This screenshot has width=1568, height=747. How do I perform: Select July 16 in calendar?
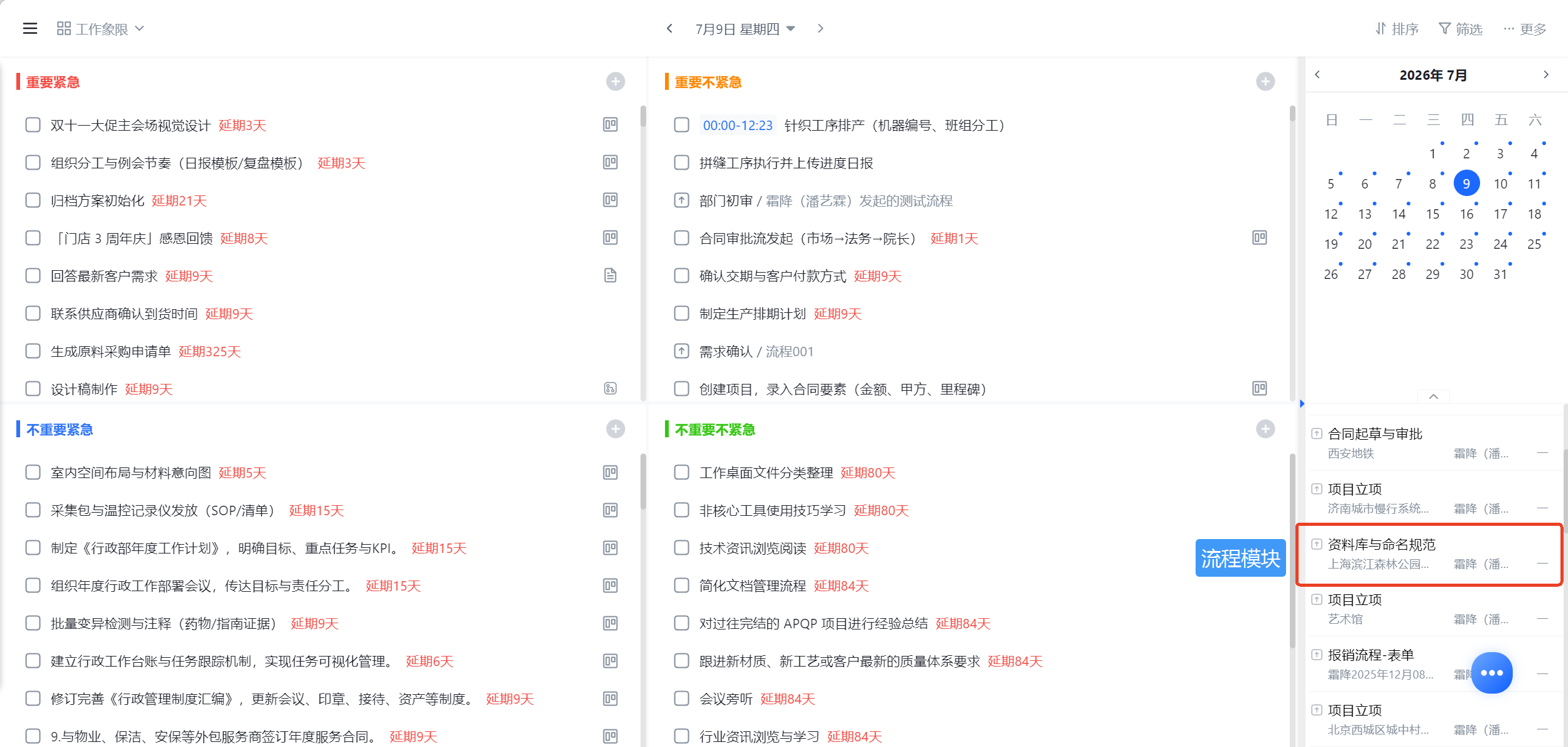coord(1466,214)
